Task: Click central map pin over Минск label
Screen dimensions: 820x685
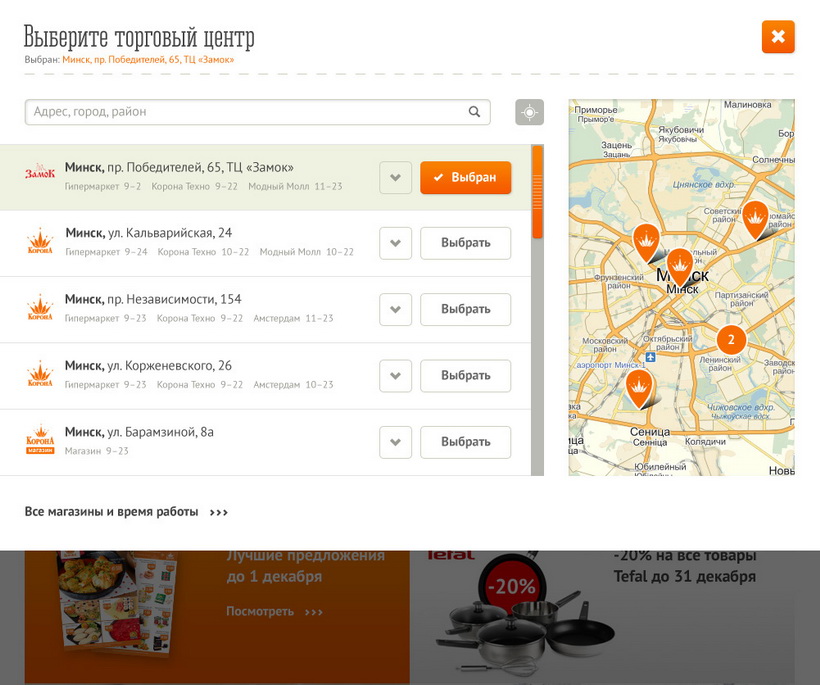Action: (x=680, y=266)
